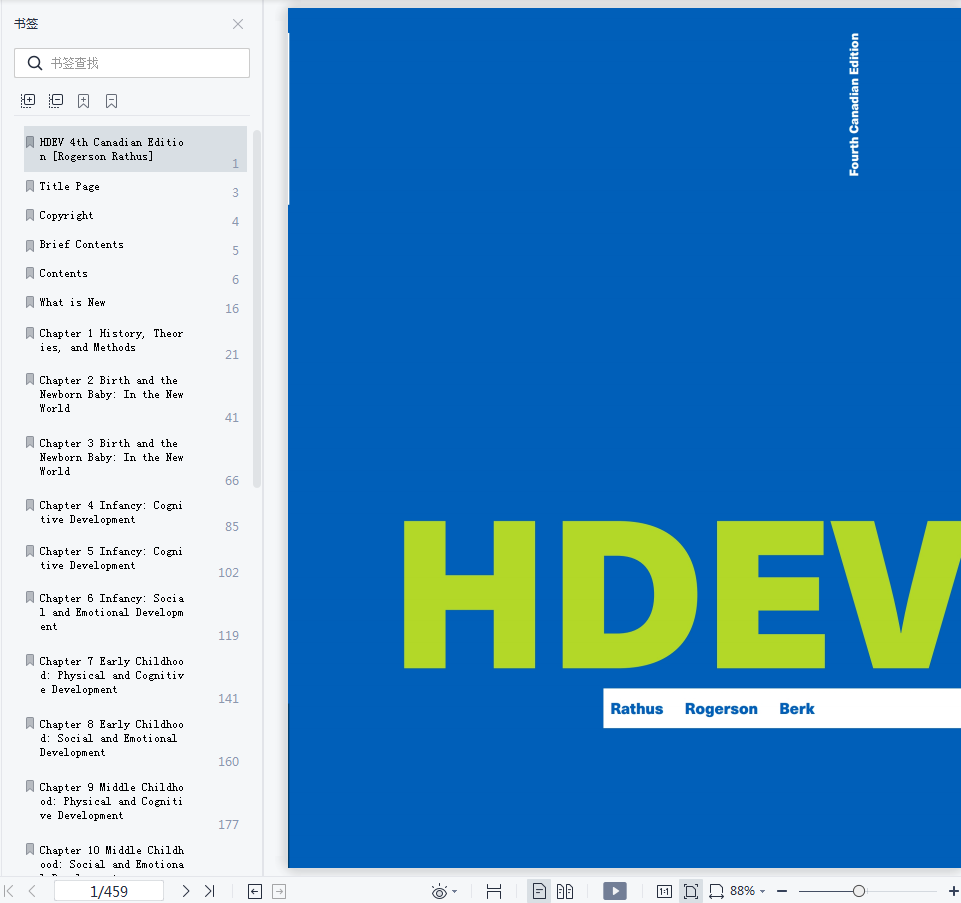The height and width of the screenshot is (903, 961).
Task: Toggle the page break display icon
Action: 493,891
